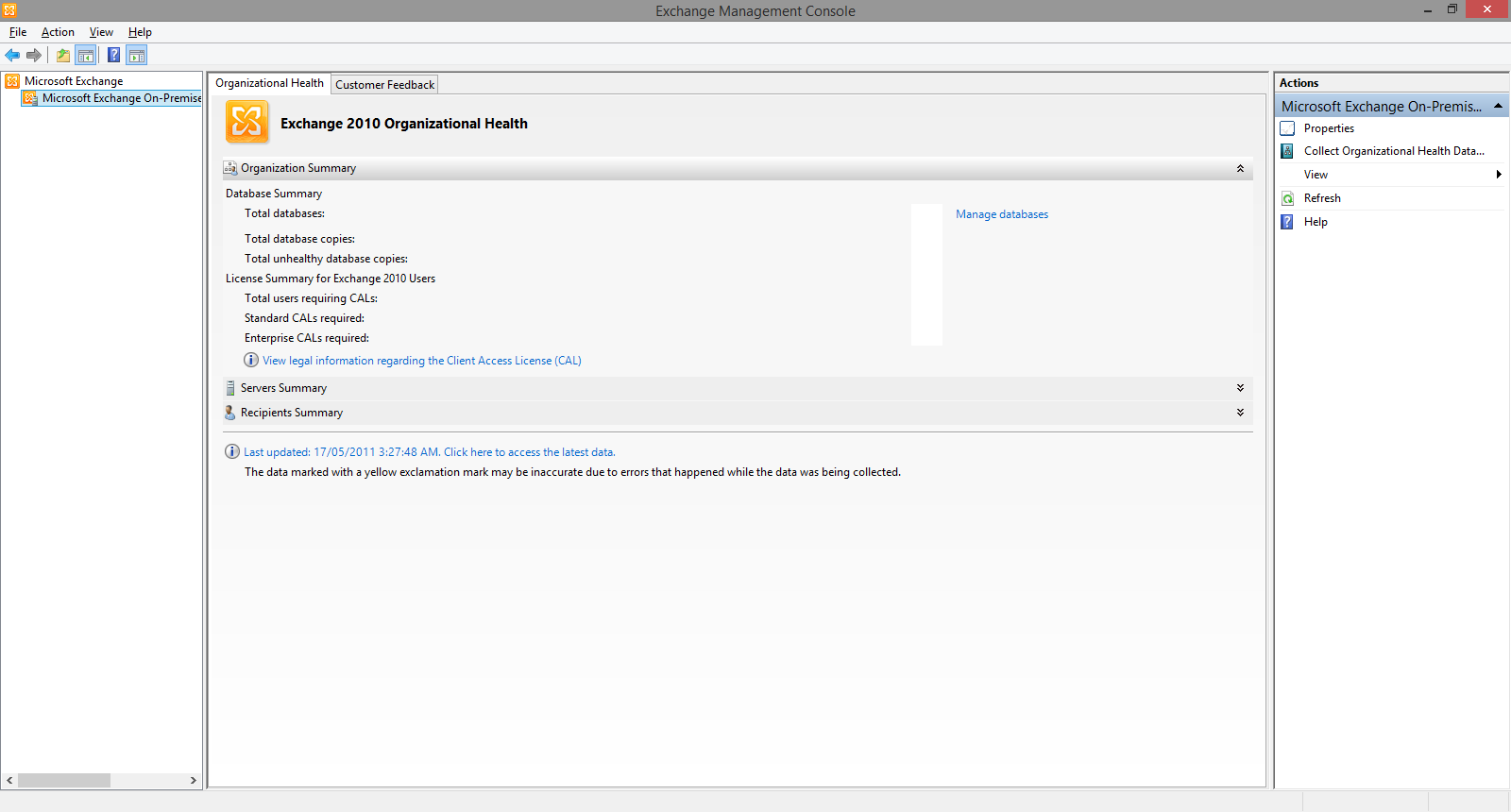Image resolution: width=1511 pixels, height=812 pixels.
Task: Click the "Actions" pane header text
Action: (1299, 83)
